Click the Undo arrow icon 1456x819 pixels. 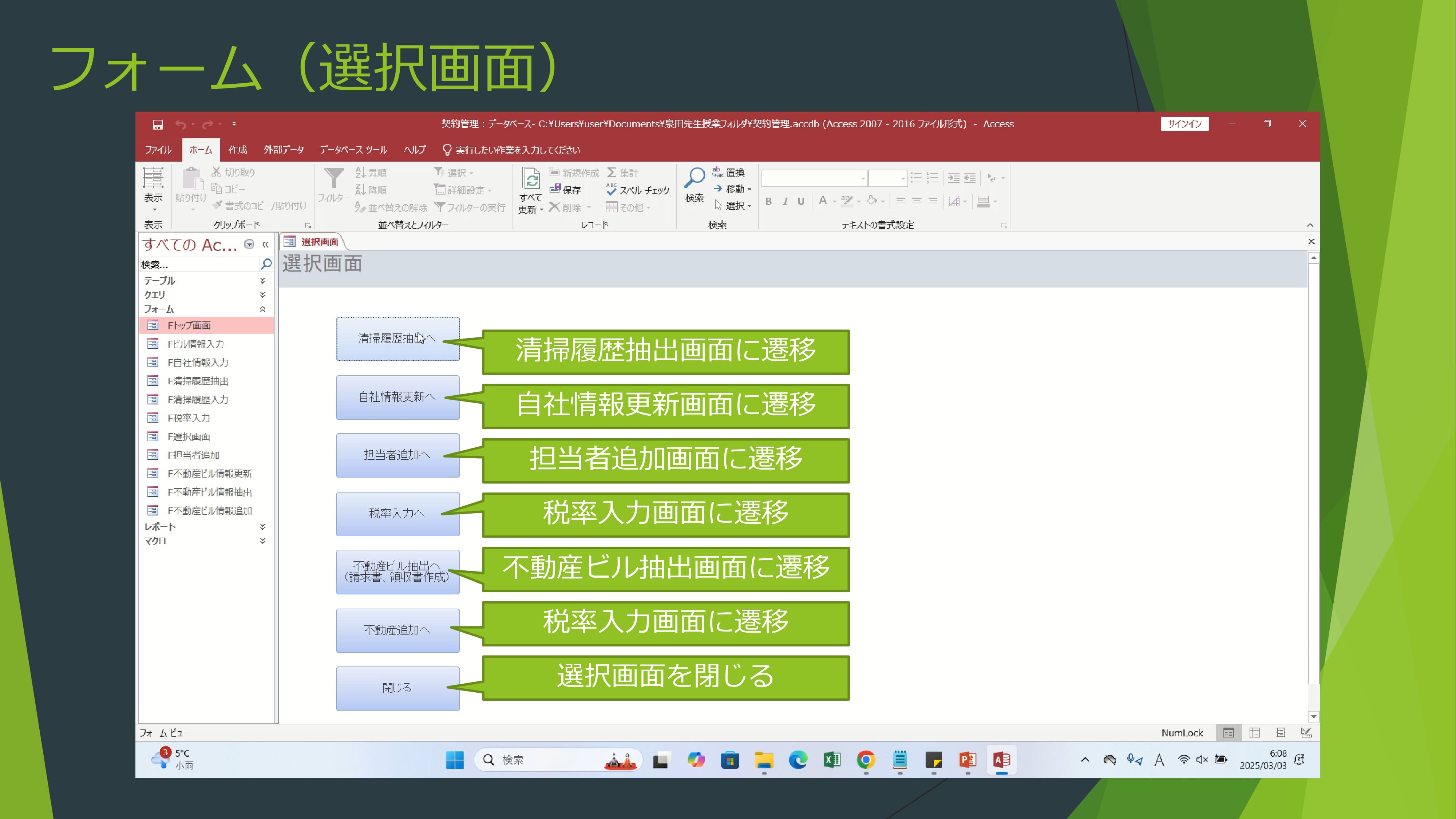181,124
